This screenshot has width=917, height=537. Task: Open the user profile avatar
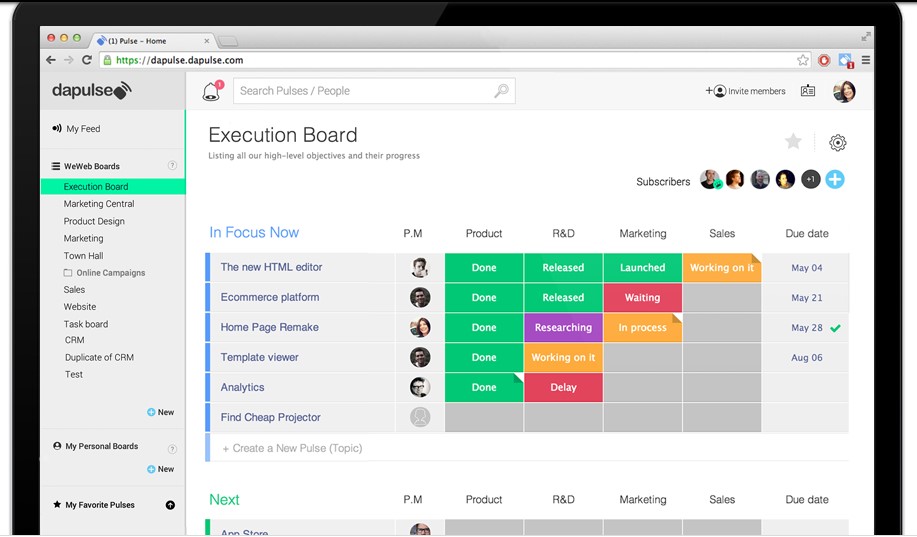(844, 91)
